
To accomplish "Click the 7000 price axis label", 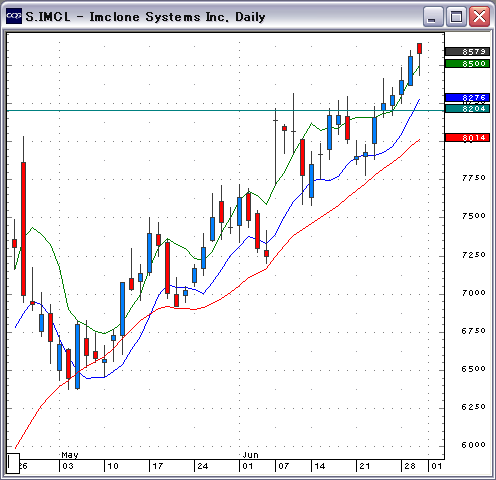I will coord(474,293).
